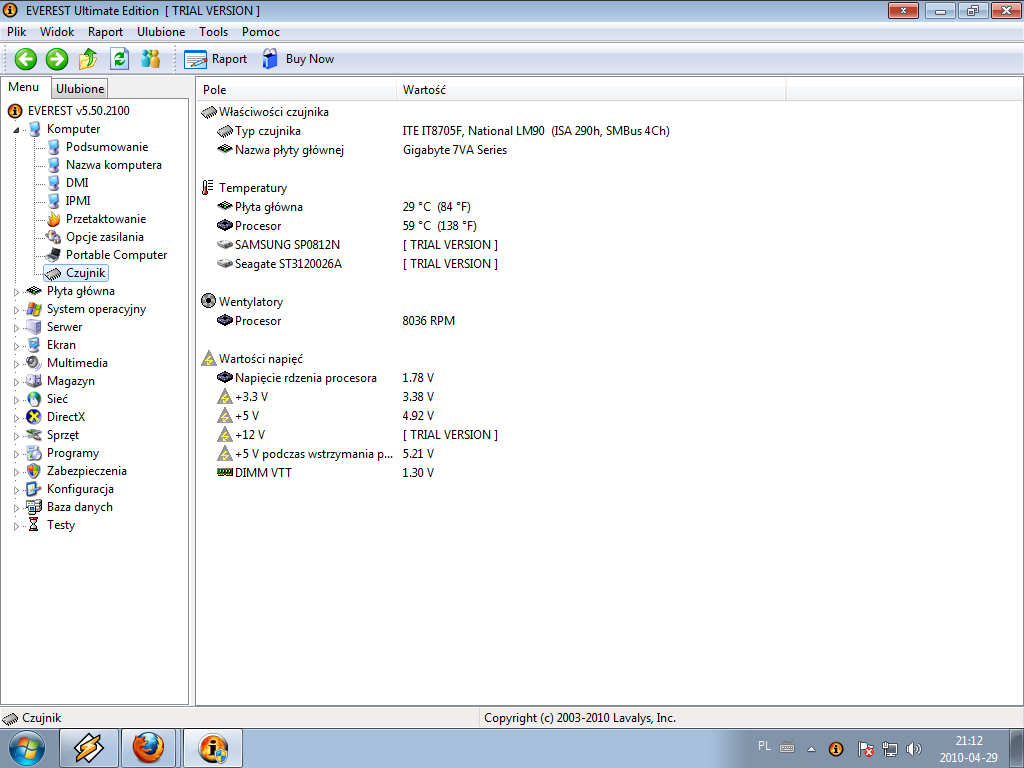This screenshot has width=1024, height=768.
Task: Open the Widok menu
Action: point(57,32)
